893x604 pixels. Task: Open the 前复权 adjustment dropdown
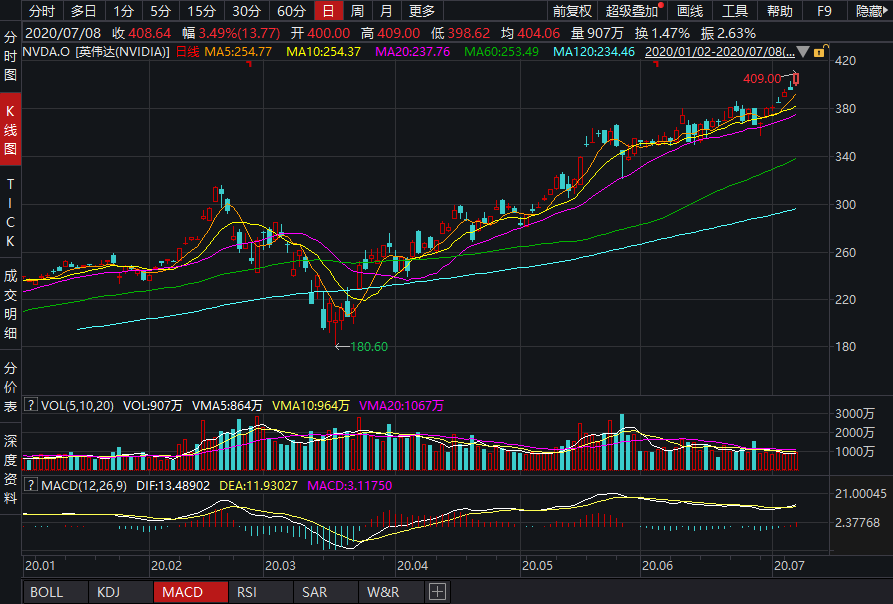pyautogui.click(x=572, y=12)
